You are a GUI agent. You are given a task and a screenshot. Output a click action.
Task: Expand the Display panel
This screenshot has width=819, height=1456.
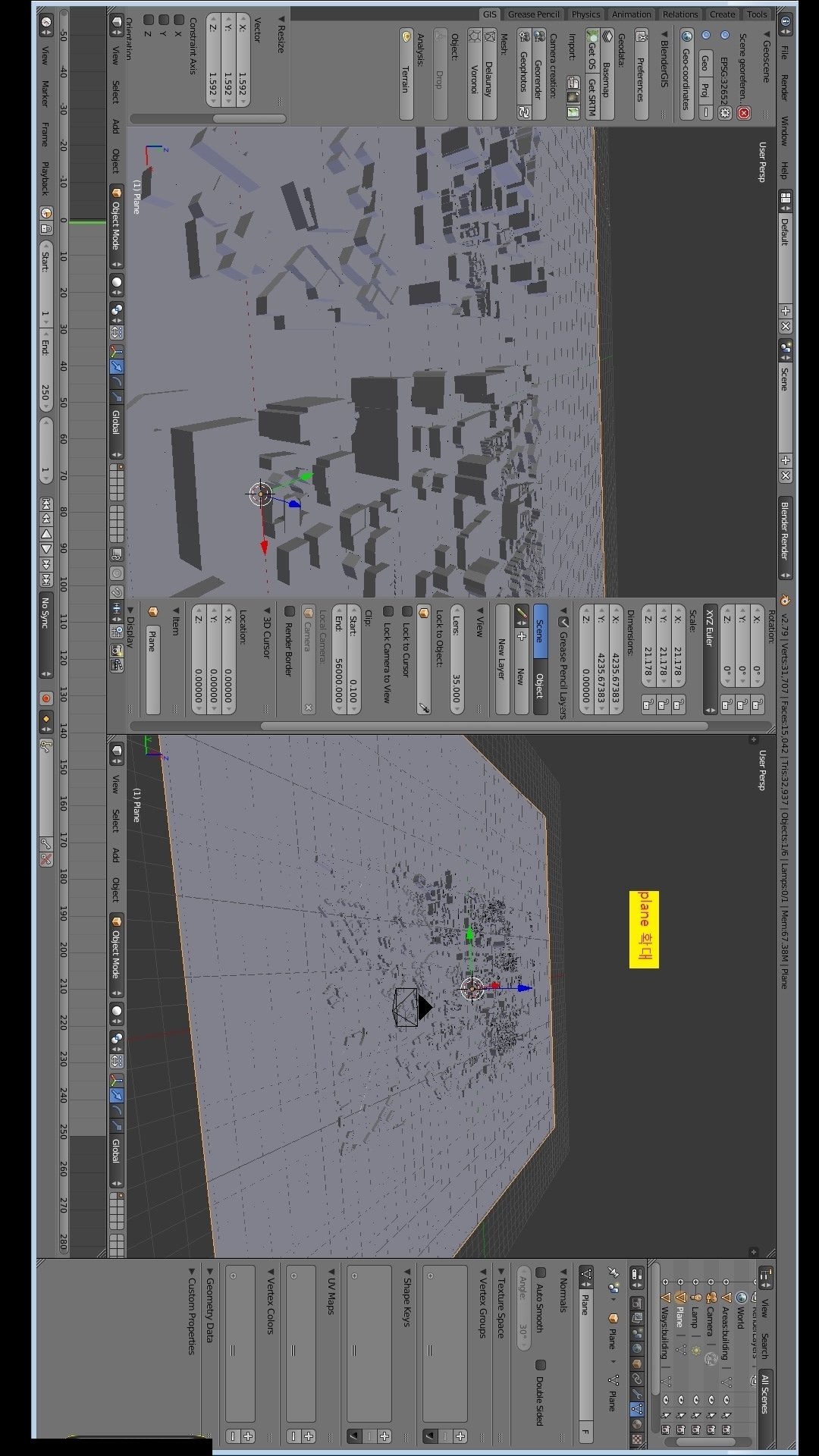[x=130, y=610]
